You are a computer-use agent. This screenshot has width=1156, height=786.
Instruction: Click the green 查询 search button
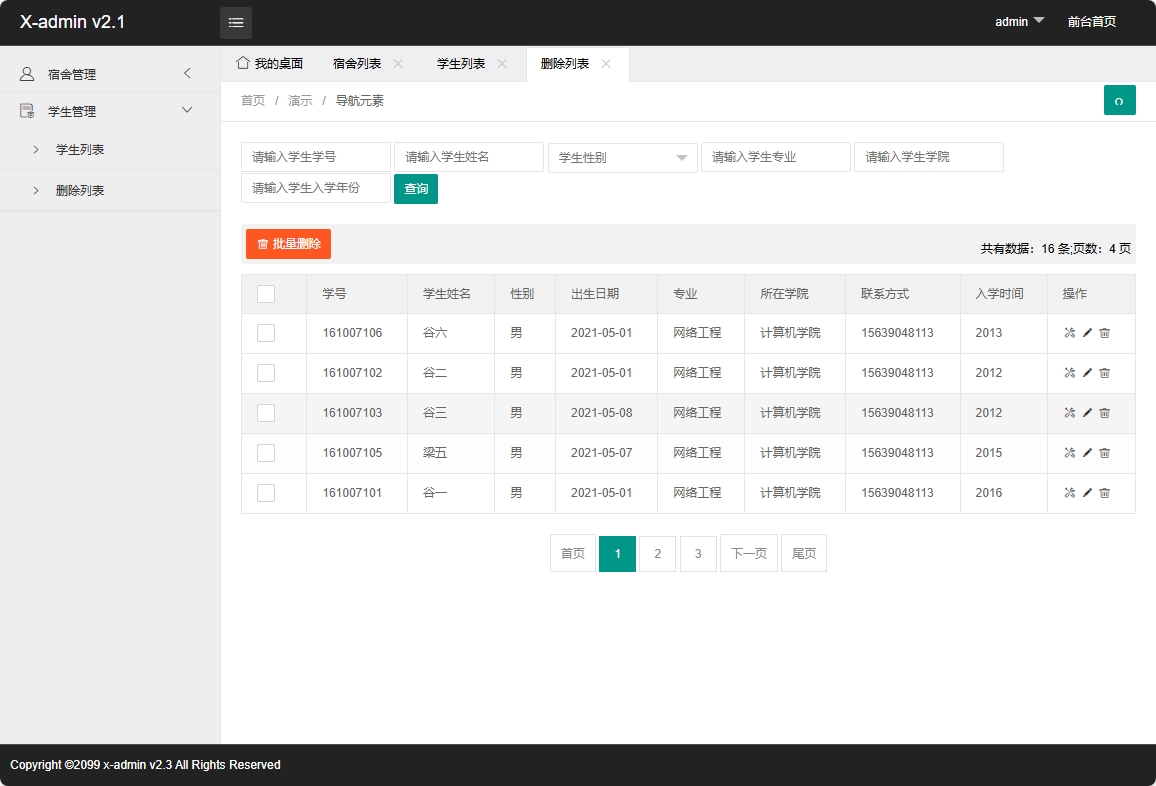pyautogui.click(x=415, y=189)
